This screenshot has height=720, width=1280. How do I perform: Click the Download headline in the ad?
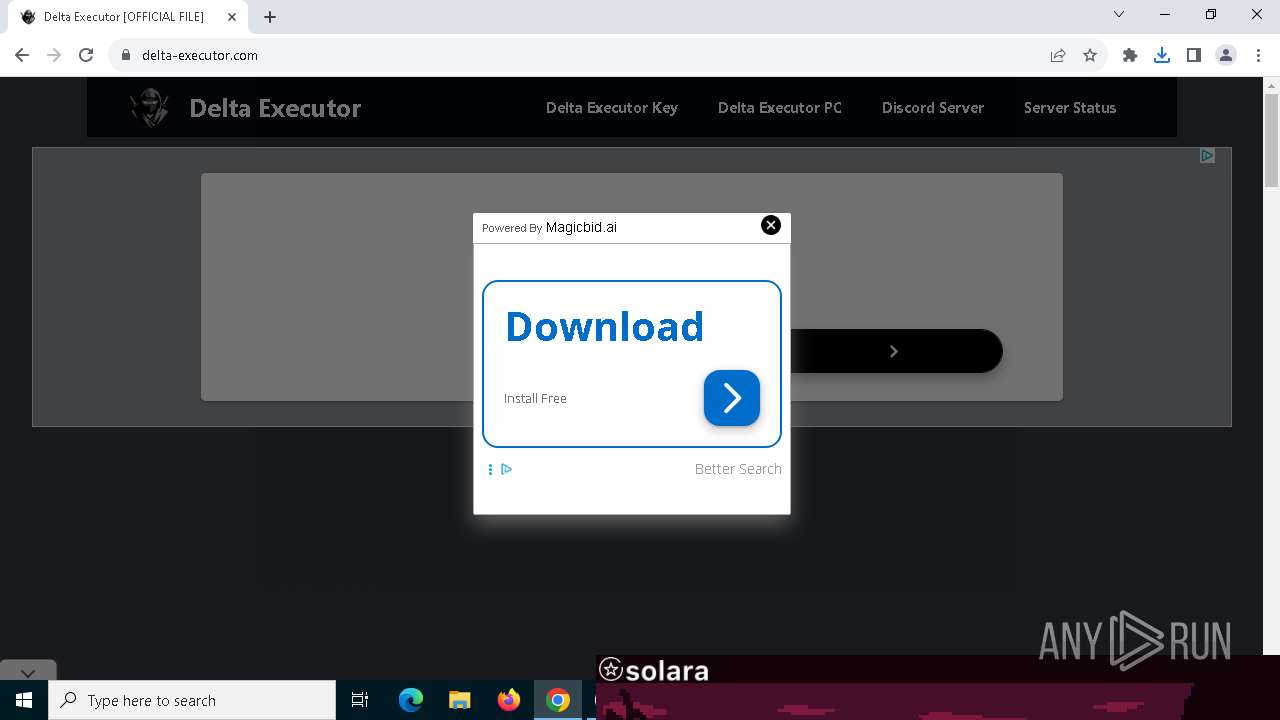pos(604,327)
